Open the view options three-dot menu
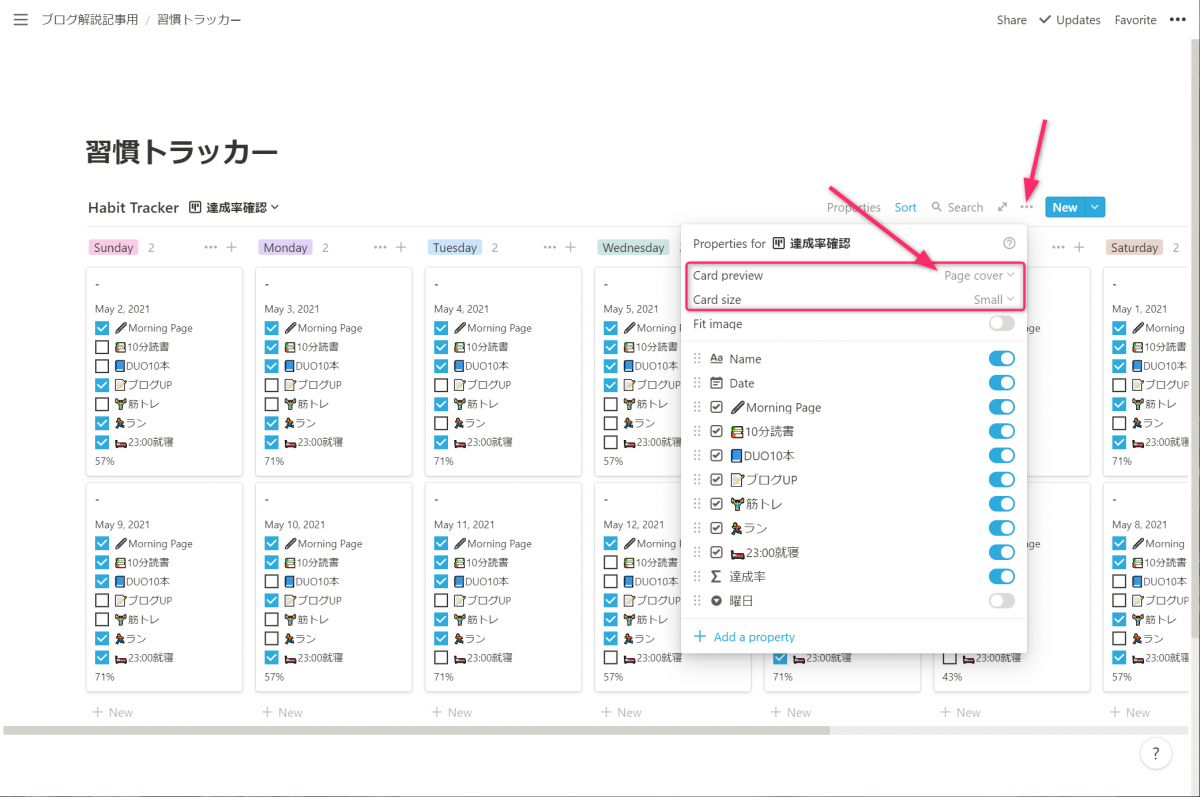 (1027, 207)
